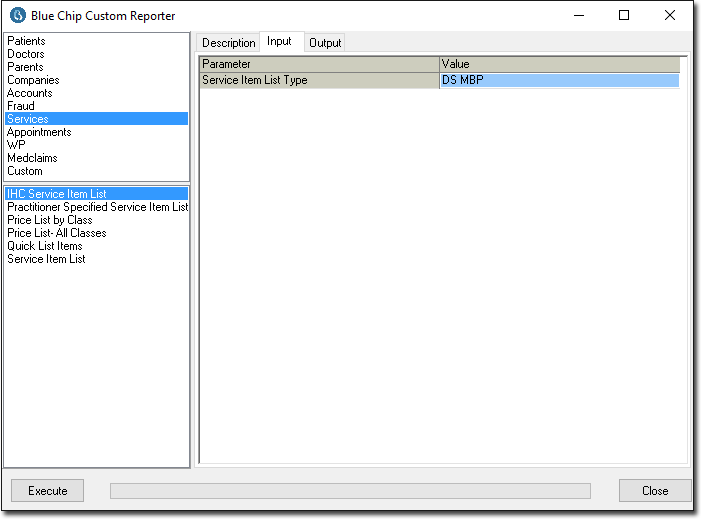This screenshot has width=701, height=519.
Task: Select Custom report category
Action: click(x=25, y=171)
